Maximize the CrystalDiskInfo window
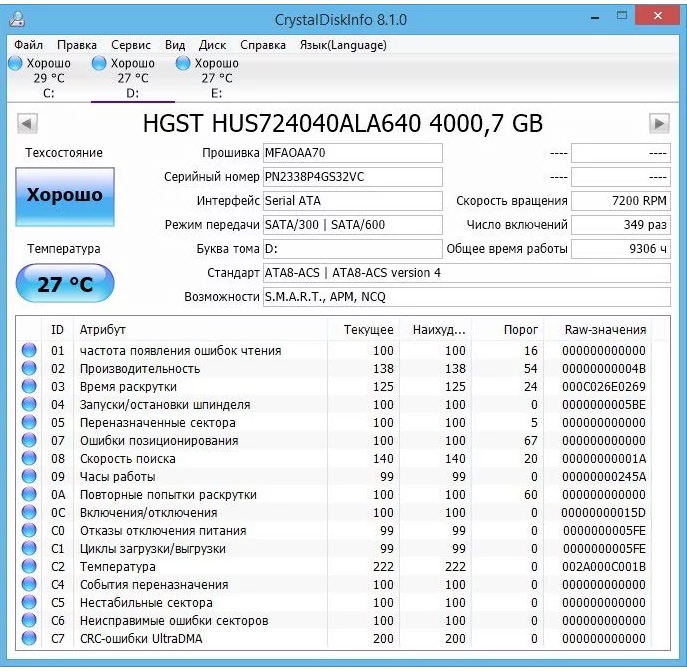 (x=622, y=16)
